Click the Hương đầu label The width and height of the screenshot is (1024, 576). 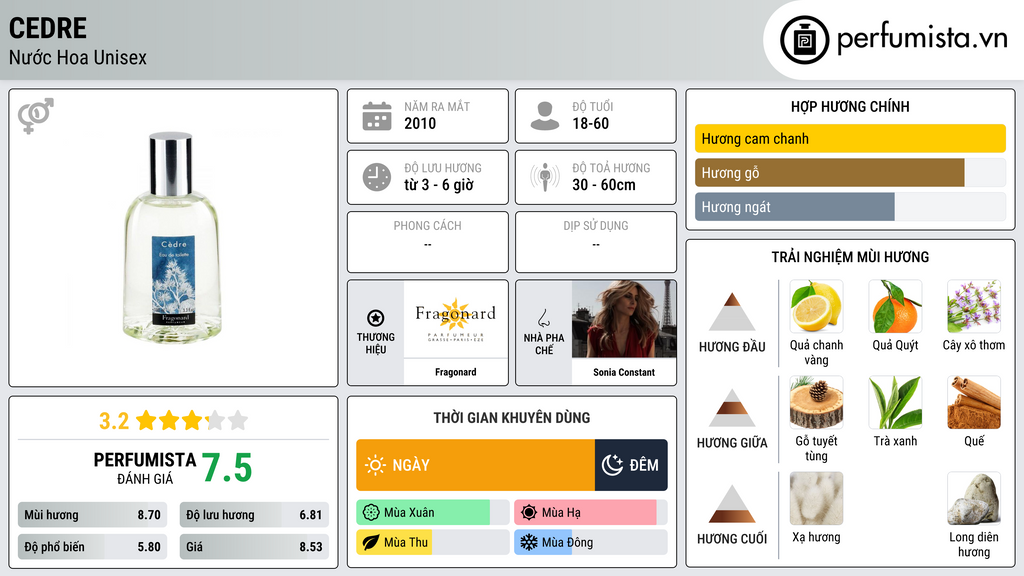click(732, 347)
